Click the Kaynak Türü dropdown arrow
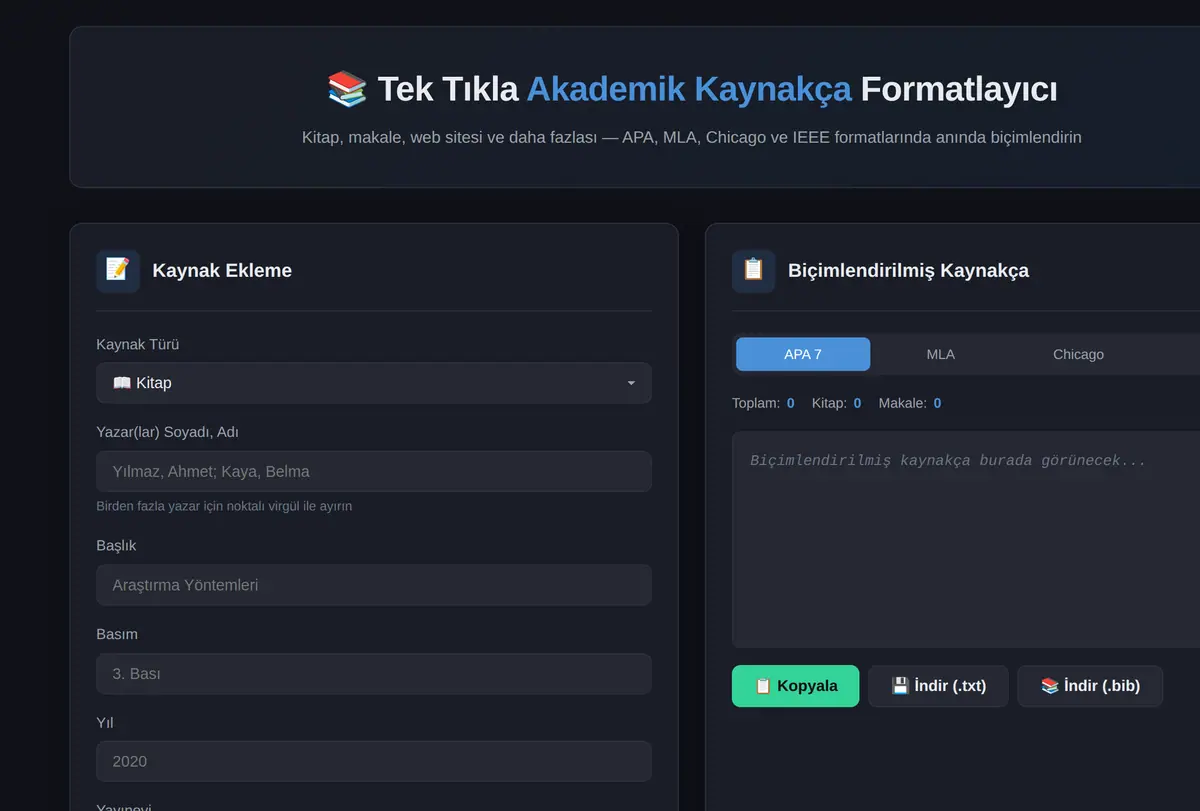The width and height of the screenshot is (1200, 811). pos(631,384)
